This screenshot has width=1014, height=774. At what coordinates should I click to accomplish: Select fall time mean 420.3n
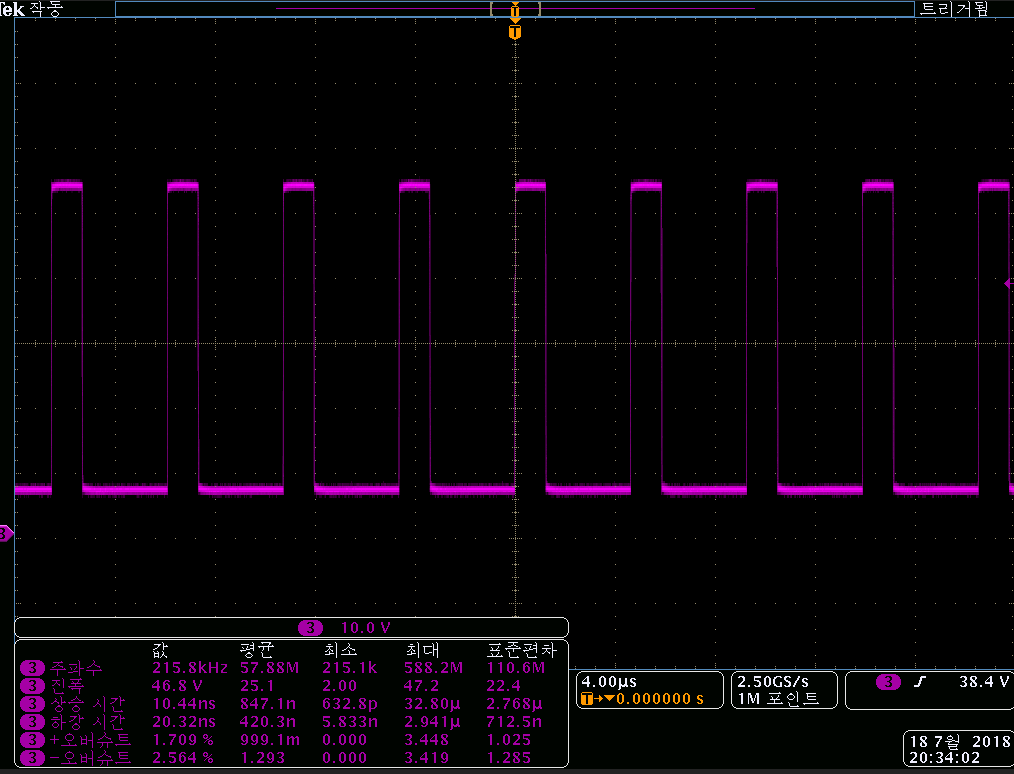[x=270, y=722]
